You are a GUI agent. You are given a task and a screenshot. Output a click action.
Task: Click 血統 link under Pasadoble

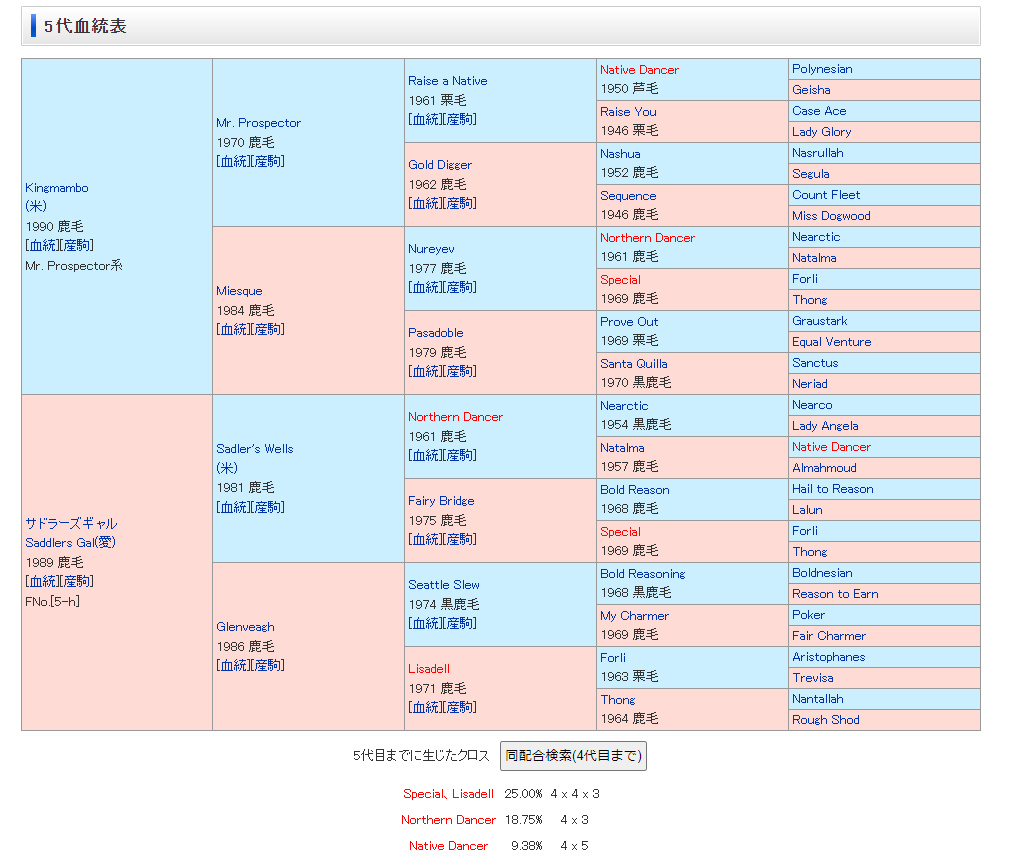426,371
